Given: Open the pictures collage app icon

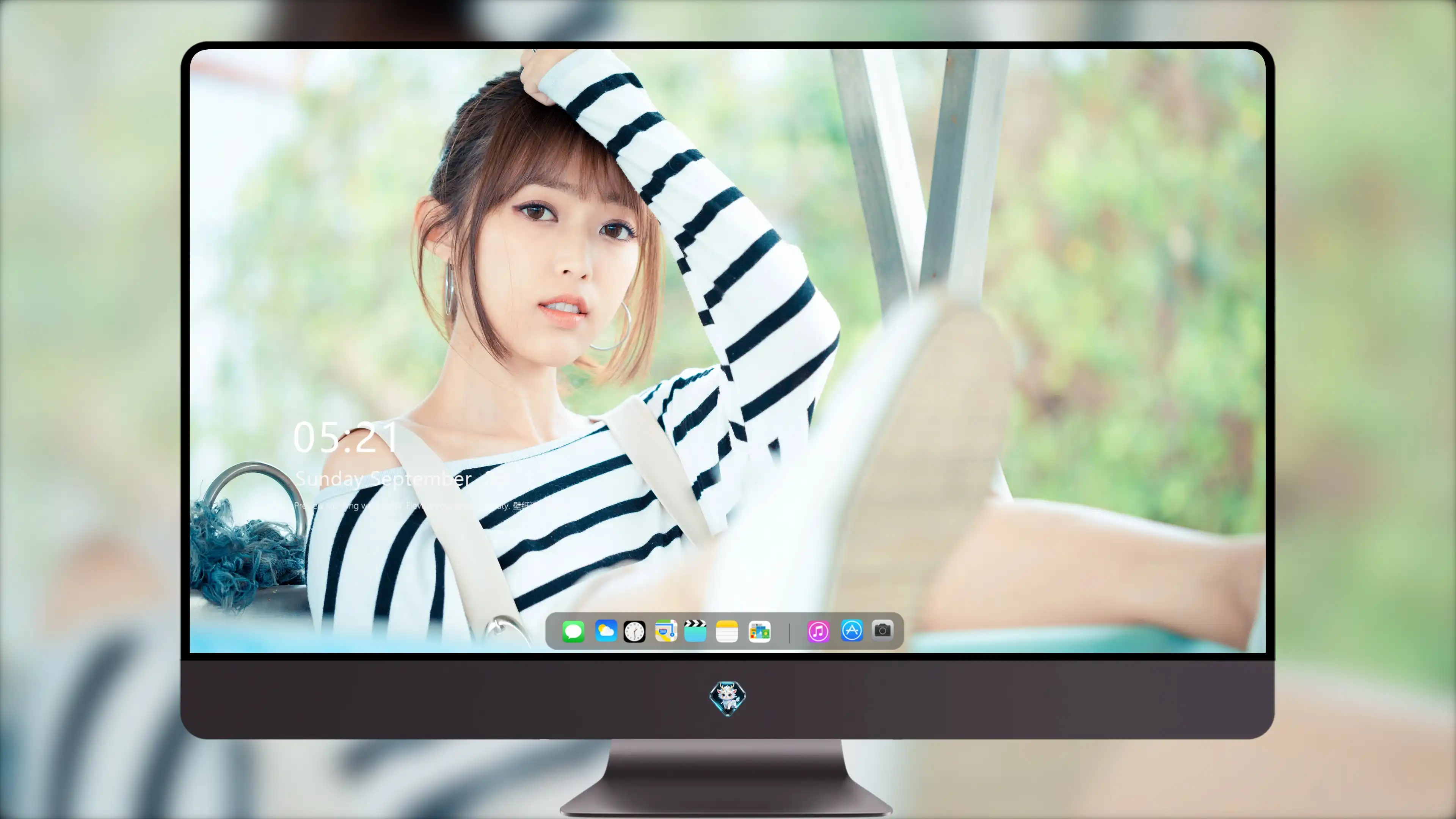Looking at the screenshot, I should [759, 631].
